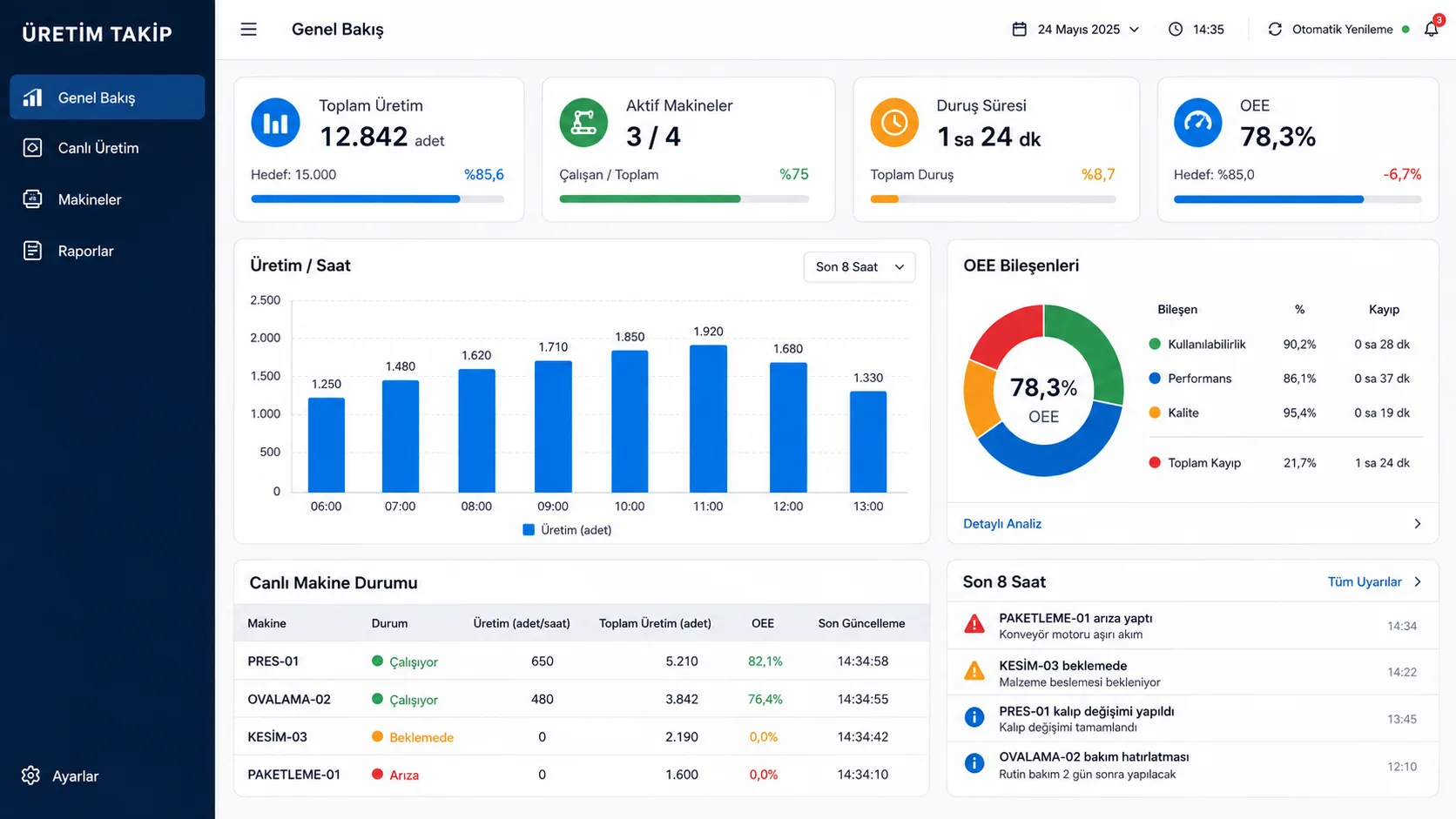Click the calendar icon beside the date
Image resolution: width=1456 pixels, height=819 pixels.
point(1019,30)
